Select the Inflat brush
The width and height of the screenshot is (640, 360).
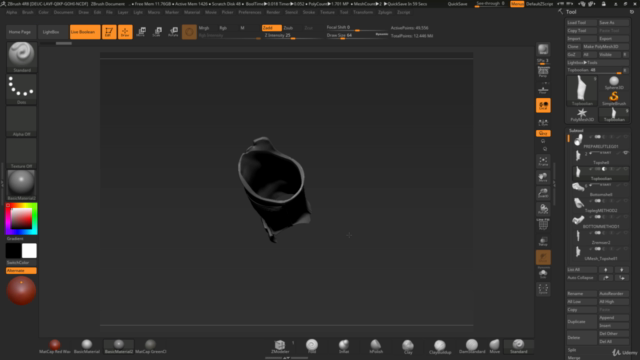point(344,346)
